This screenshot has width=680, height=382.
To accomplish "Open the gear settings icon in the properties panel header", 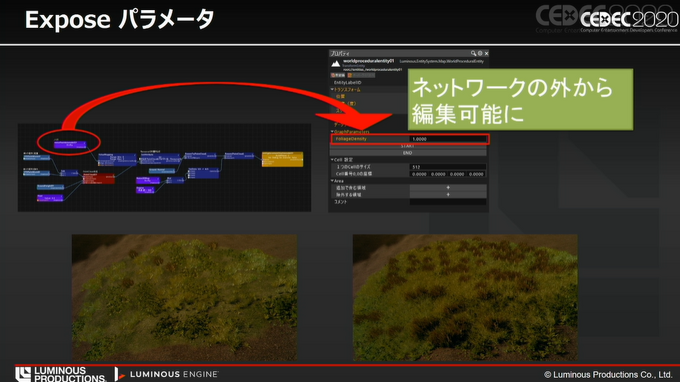I will pos(480,53).
